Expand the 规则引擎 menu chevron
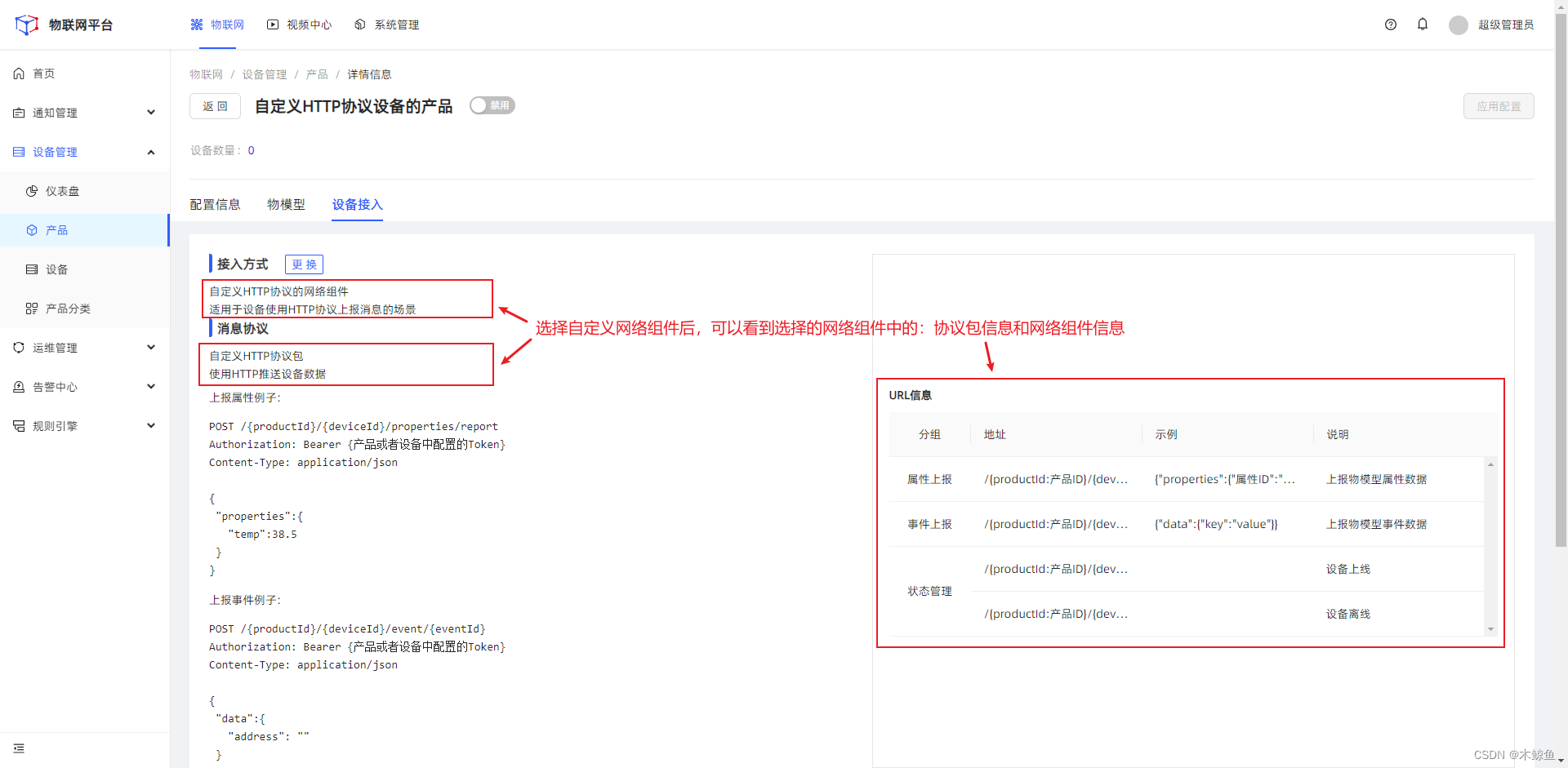Screen dimensions: 1568x768 pos(151,426)
